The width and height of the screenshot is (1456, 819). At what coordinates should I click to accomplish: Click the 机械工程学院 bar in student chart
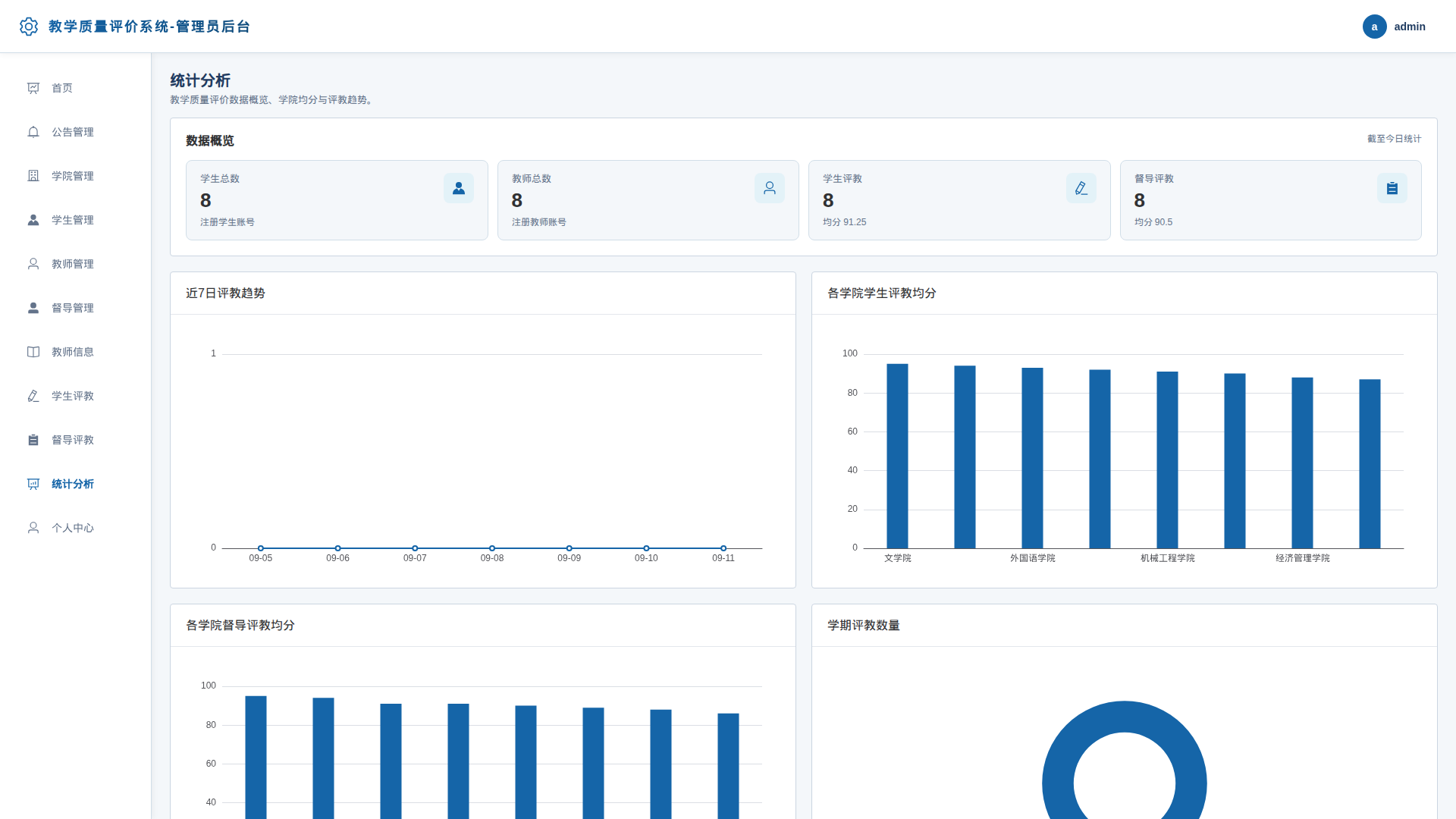pos(1167,460)
